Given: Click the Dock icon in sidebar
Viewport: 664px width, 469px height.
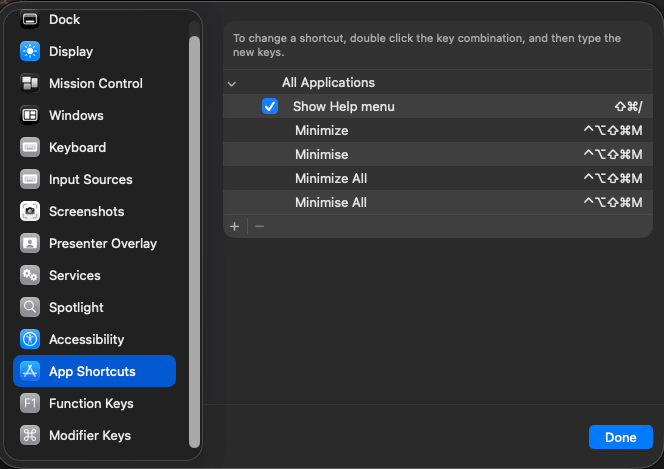Looking at the screenshot, I should point(30,19).
